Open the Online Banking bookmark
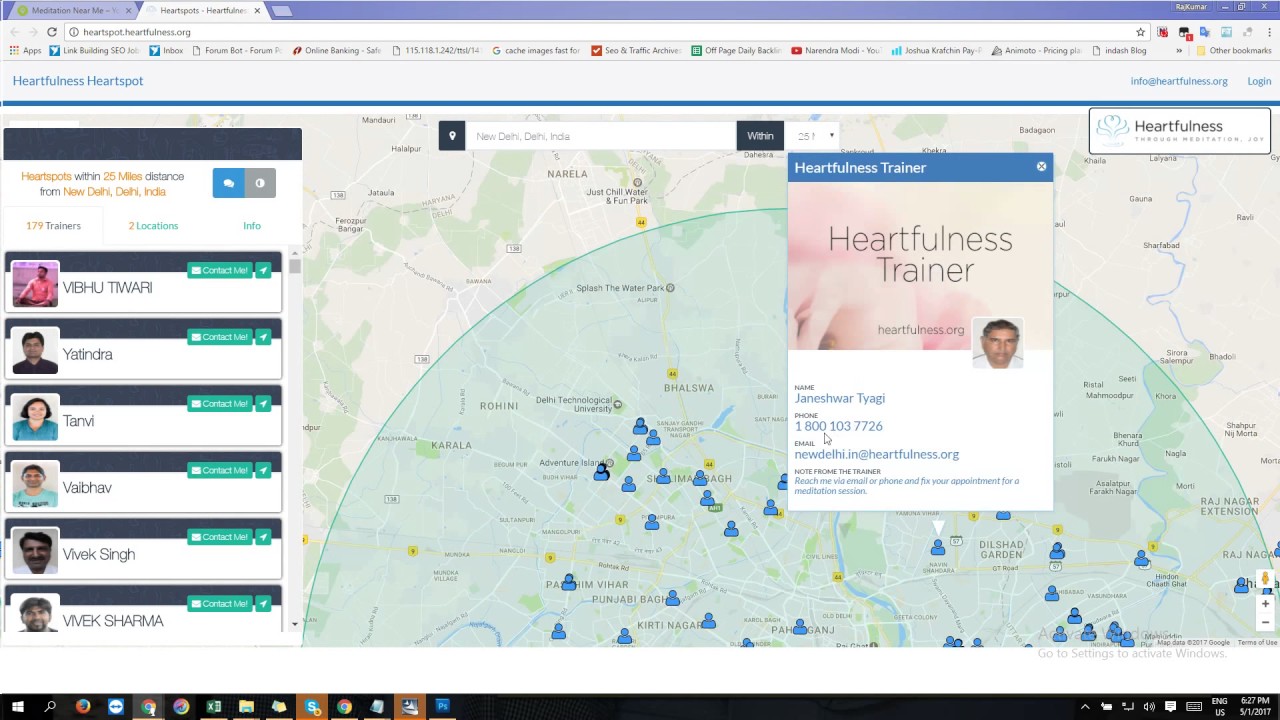 (336, 50)
